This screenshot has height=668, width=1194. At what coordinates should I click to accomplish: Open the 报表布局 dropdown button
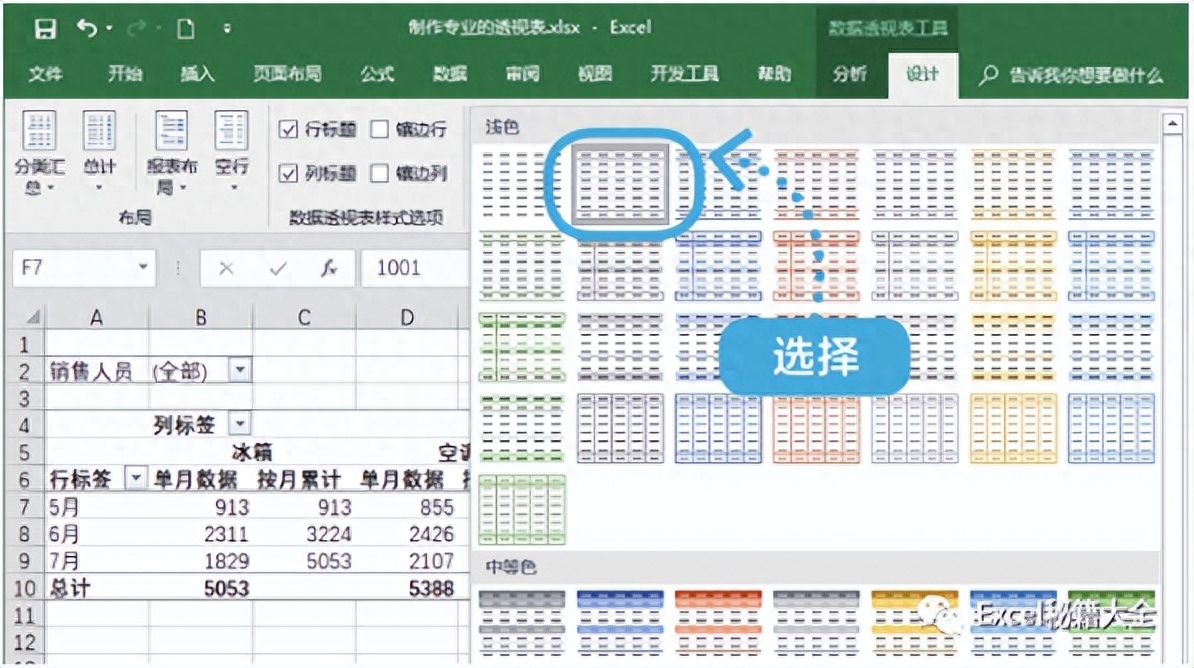pos(171,152)
